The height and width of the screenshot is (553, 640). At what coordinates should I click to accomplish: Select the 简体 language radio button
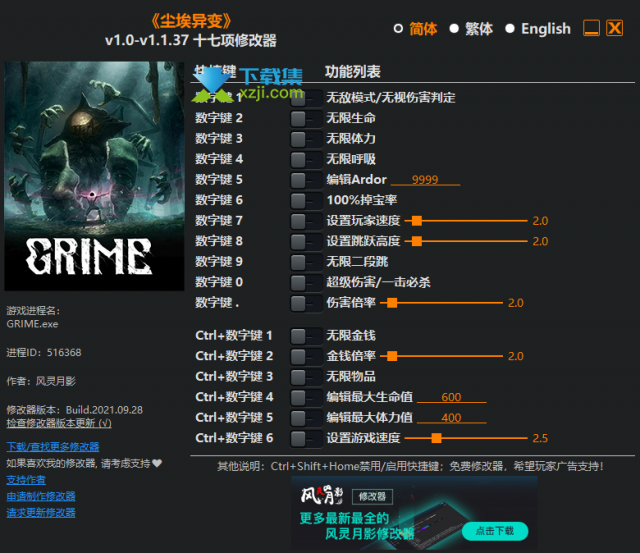click(x=398, y=29)
